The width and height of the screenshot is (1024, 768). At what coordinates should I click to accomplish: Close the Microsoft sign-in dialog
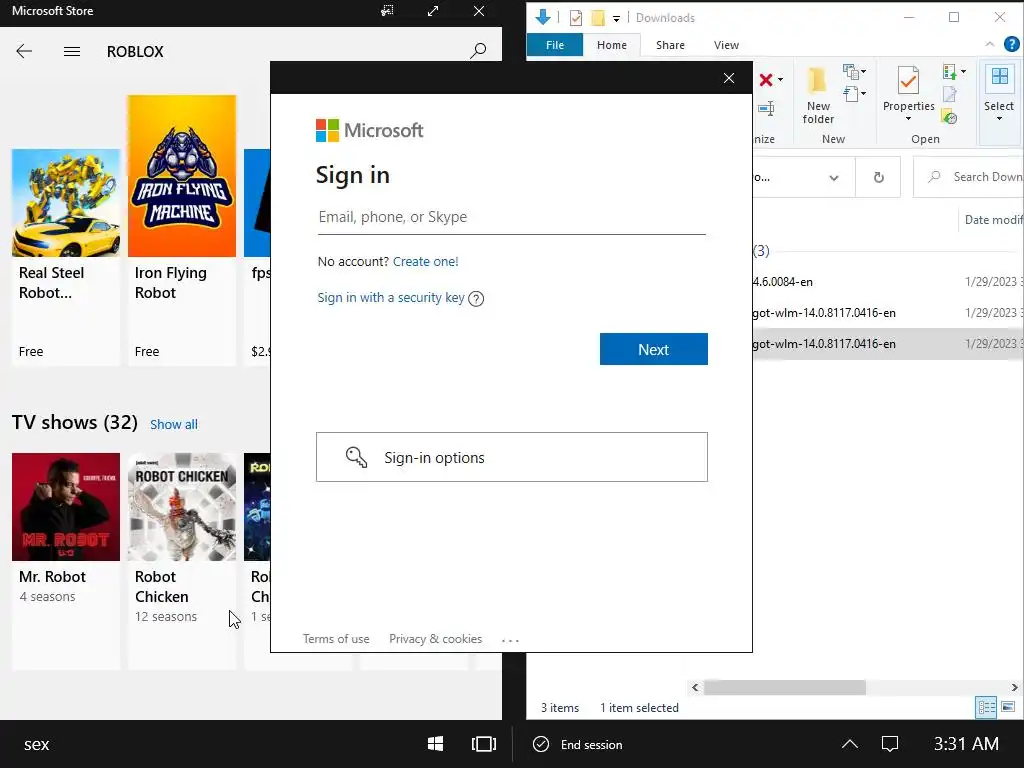point(729,78)
